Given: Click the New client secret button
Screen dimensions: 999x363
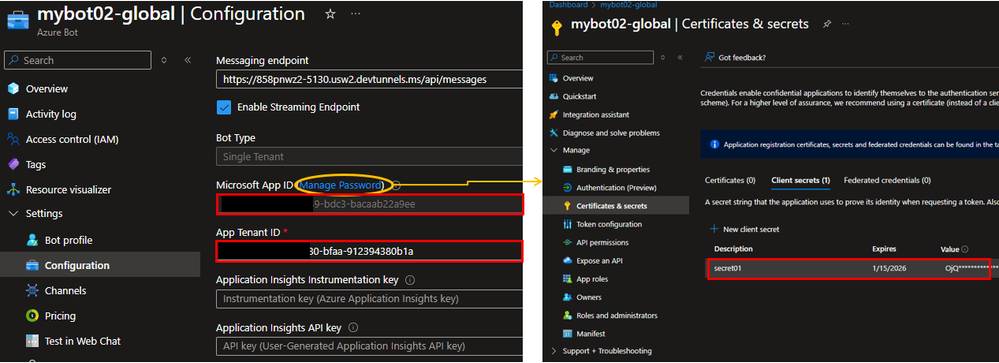Looking at the screenshot, I should coord(744,229).
